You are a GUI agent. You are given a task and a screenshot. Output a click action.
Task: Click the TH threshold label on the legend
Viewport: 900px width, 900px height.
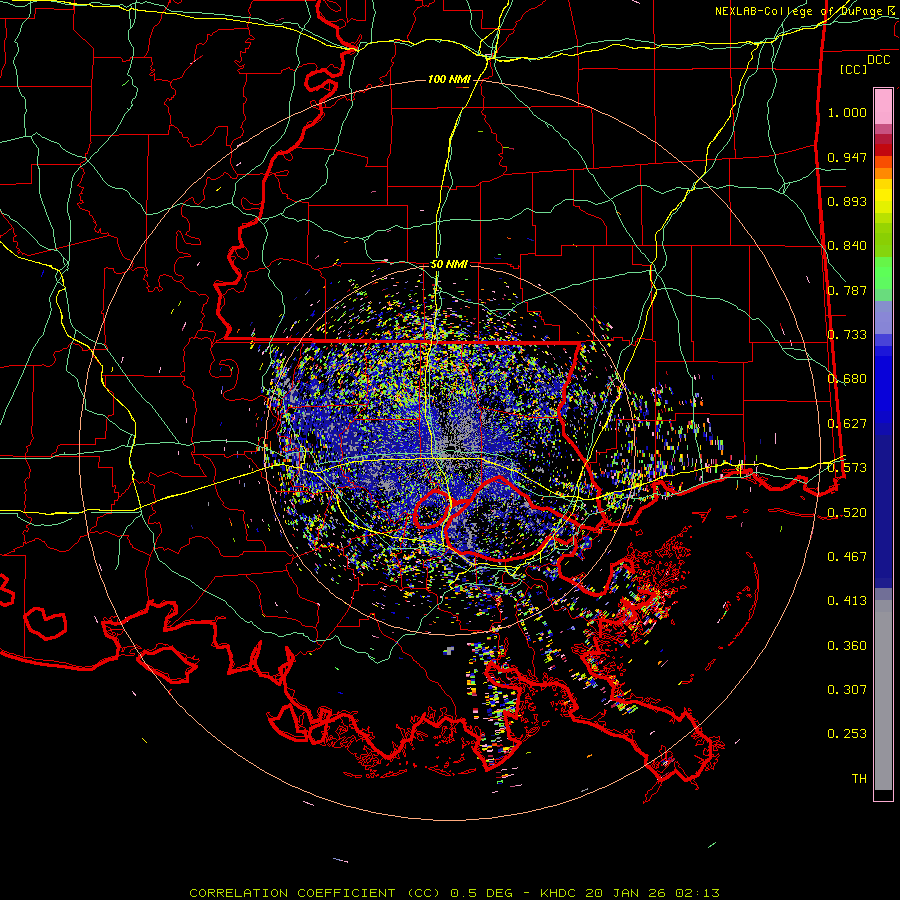click(859, 779)
